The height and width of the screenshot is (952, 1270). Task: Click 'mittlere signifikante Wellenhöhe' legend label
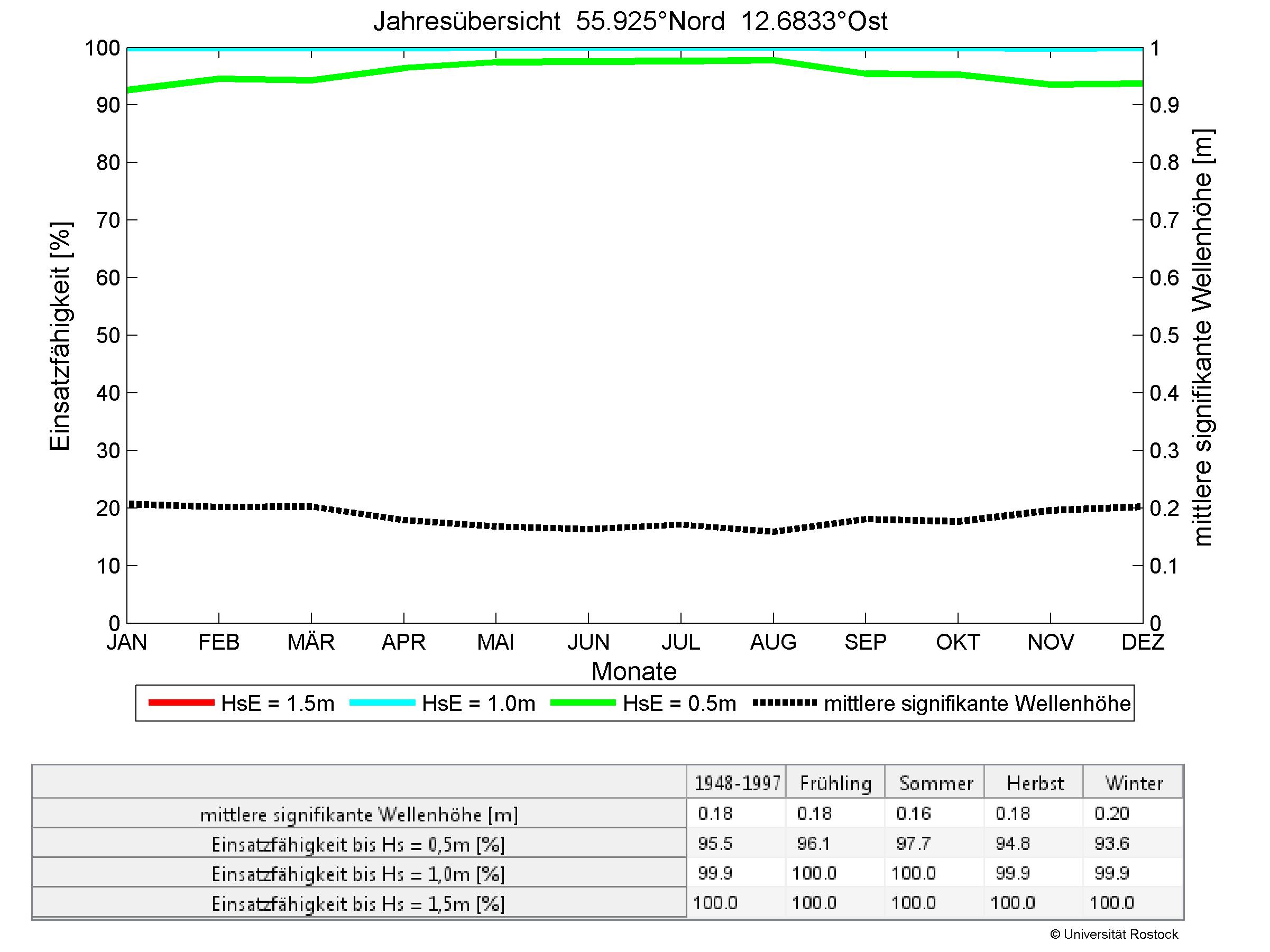(977, 704)
